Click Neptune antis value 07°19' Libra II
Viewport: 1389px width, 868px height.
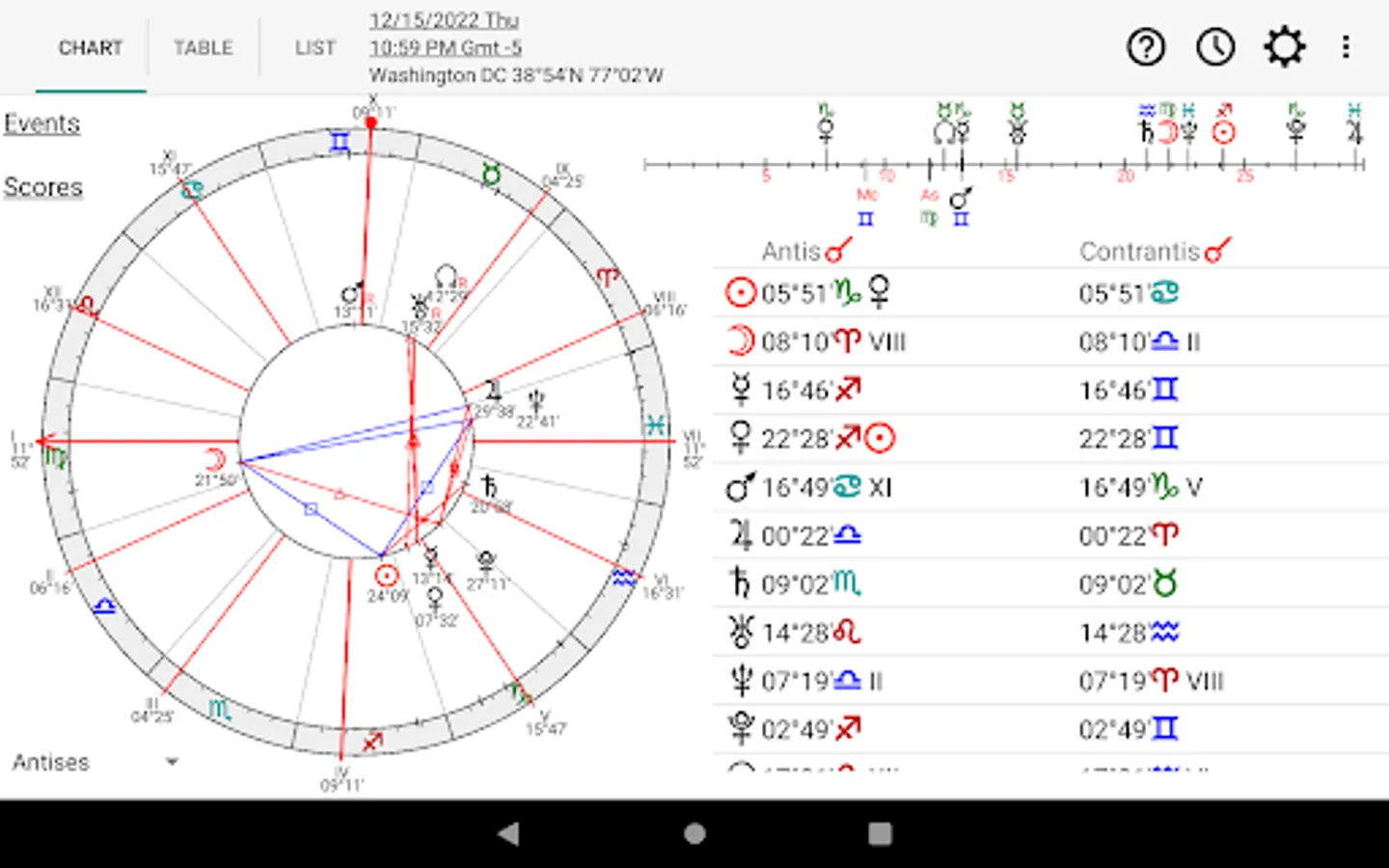(823, 681)
